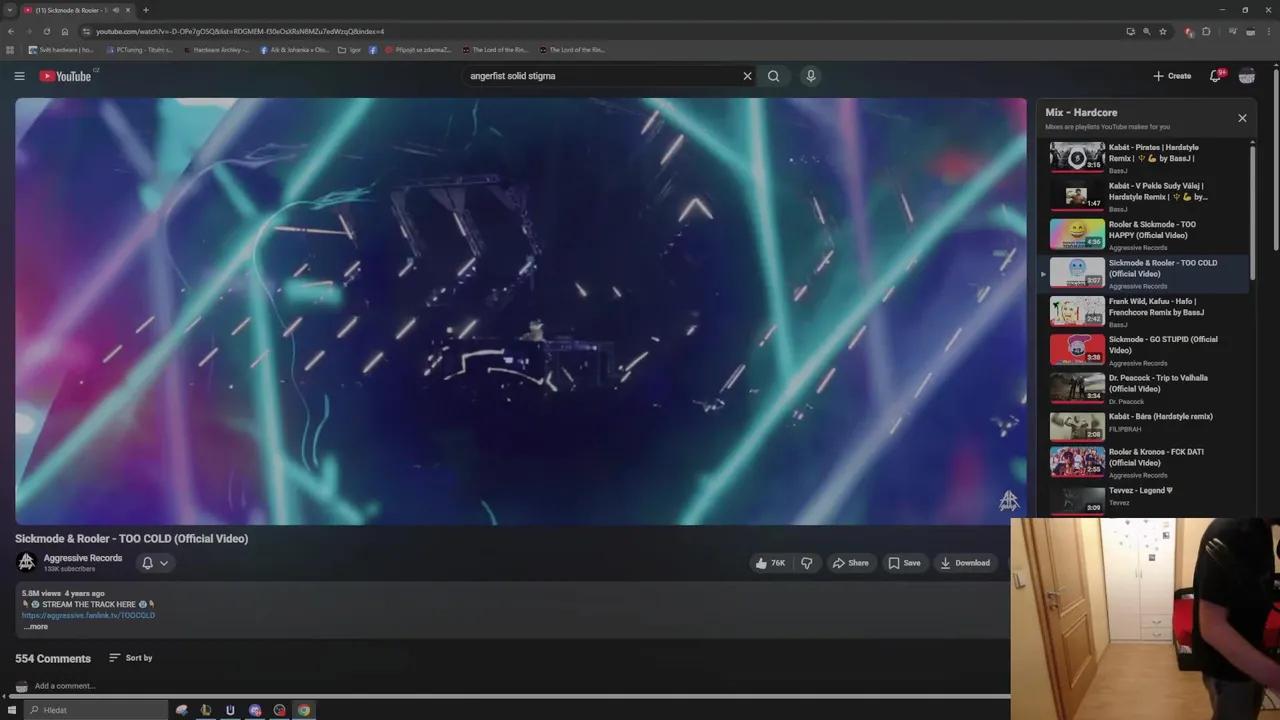Viewport: 1280px width, 720px height.
Task: Bookmark this page with the star icon
Action: point(1163,31)
